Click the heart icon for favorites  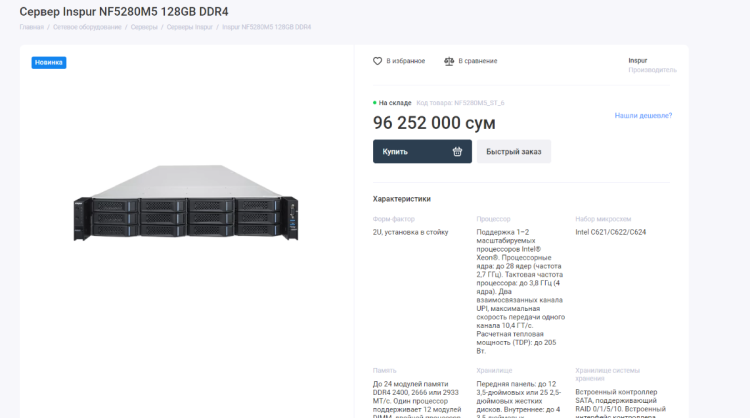tap(377, 61)
